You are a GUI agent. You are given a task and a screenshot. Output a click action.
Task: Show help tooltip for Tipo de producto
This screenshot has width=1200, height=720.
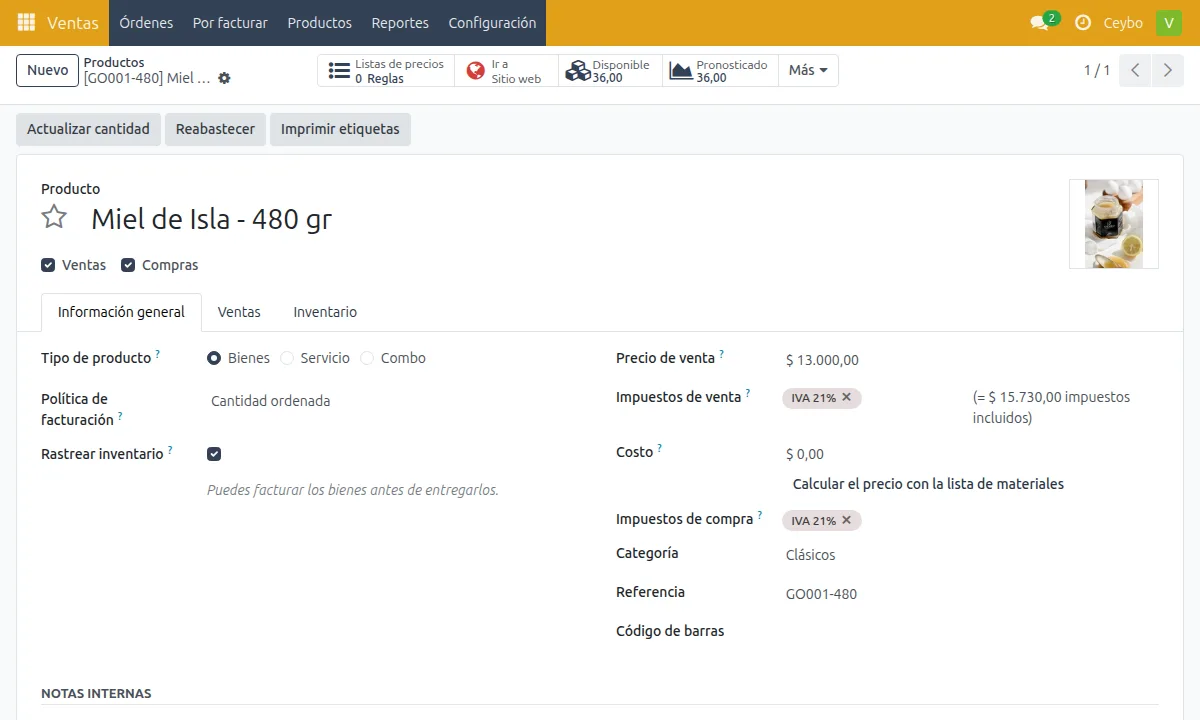click(x=157, y=354)
